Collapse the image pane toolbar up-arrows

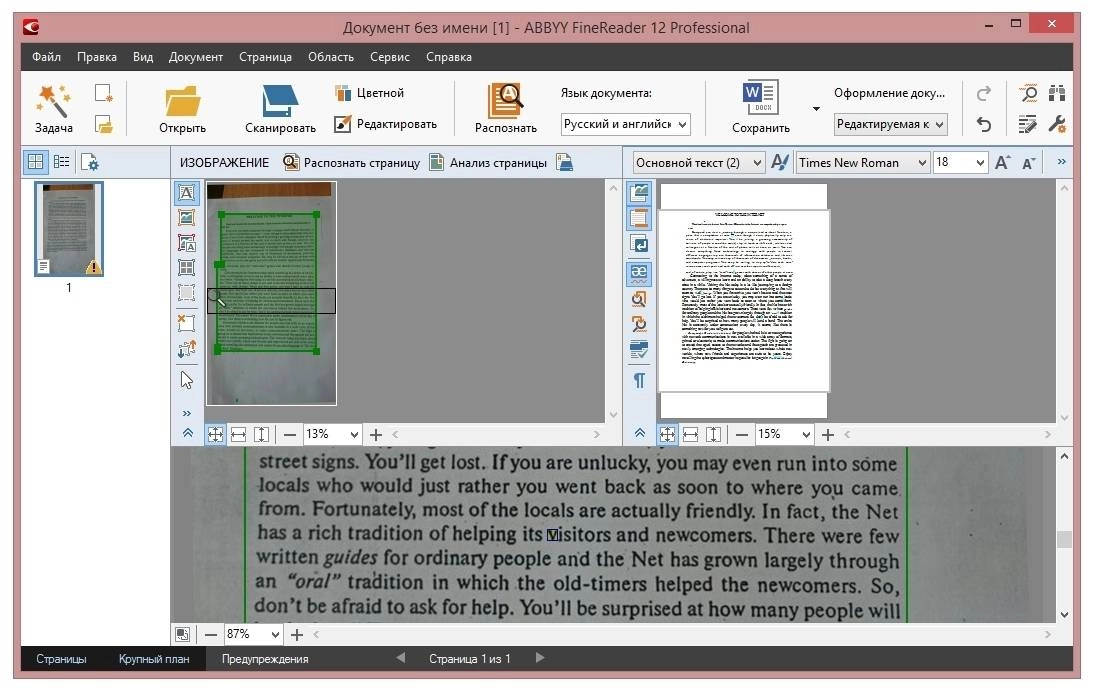[188, 433]
